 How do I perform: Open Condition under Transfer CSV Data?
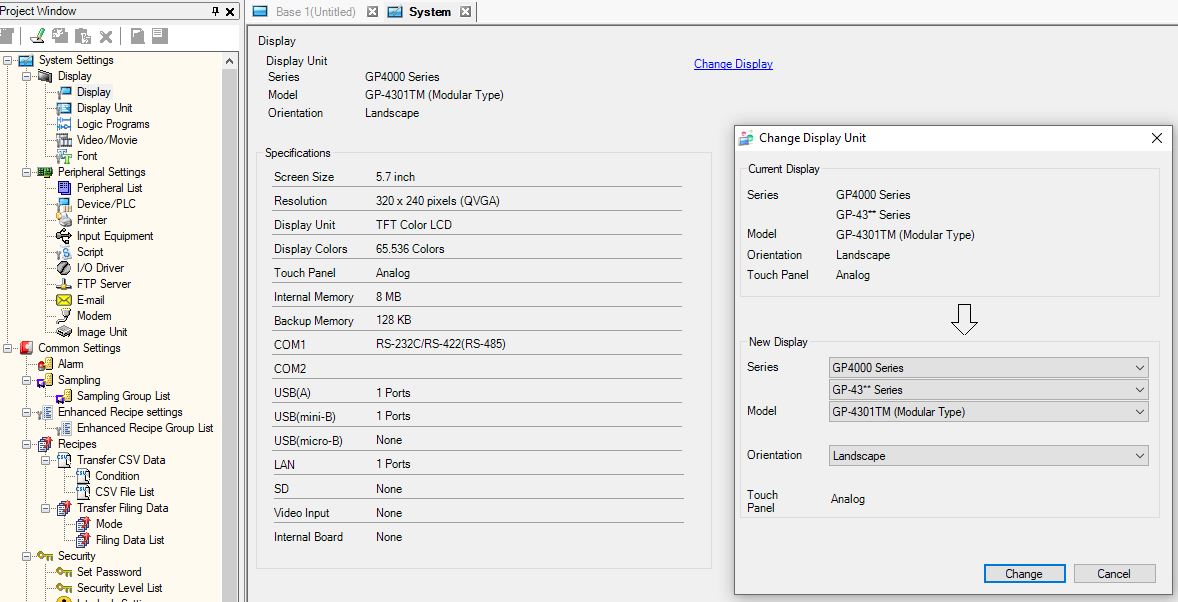(117, 476)
